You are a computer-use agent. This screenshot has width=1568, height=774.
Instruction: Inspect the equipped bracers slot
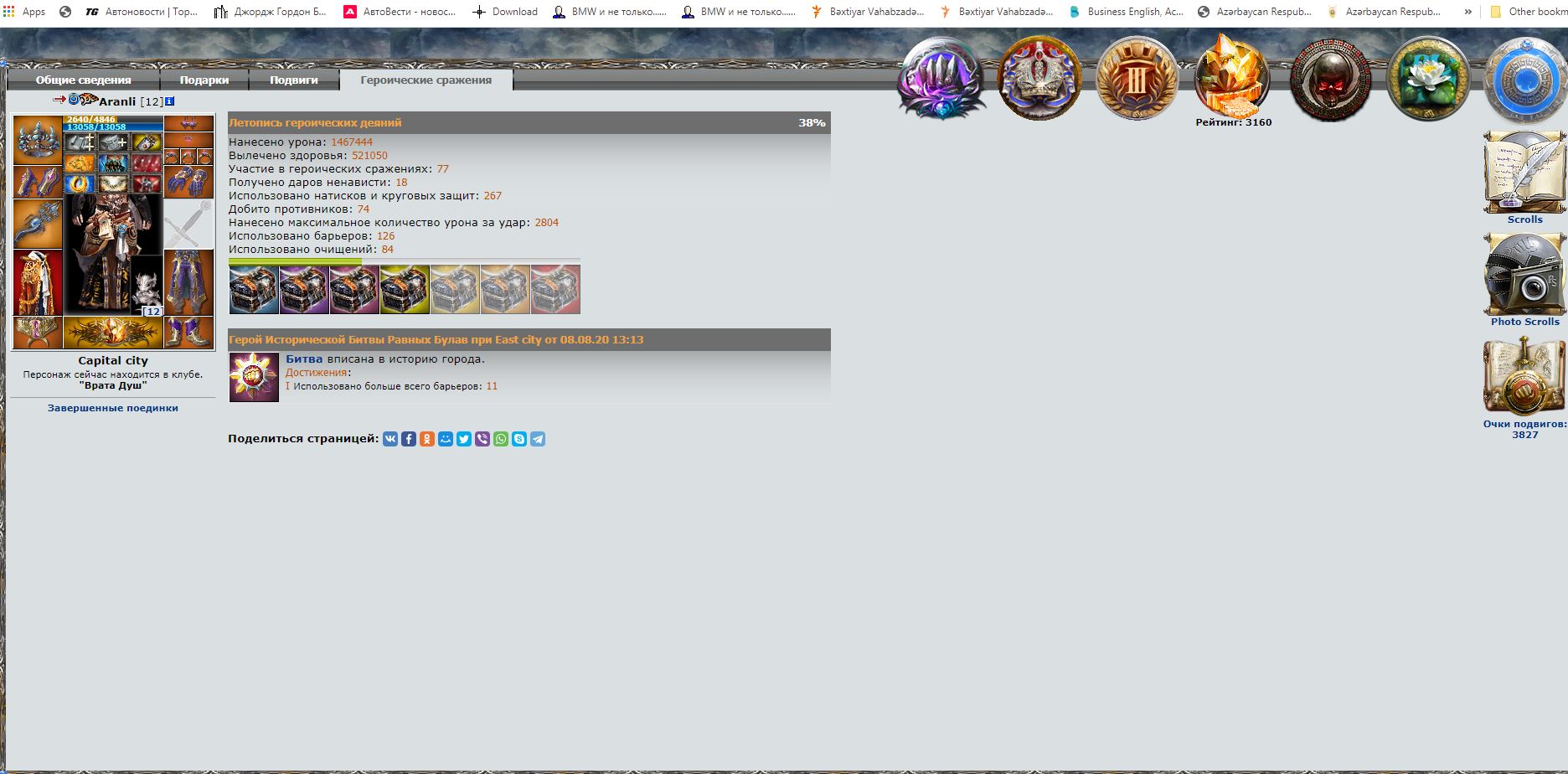click(38, 182)
